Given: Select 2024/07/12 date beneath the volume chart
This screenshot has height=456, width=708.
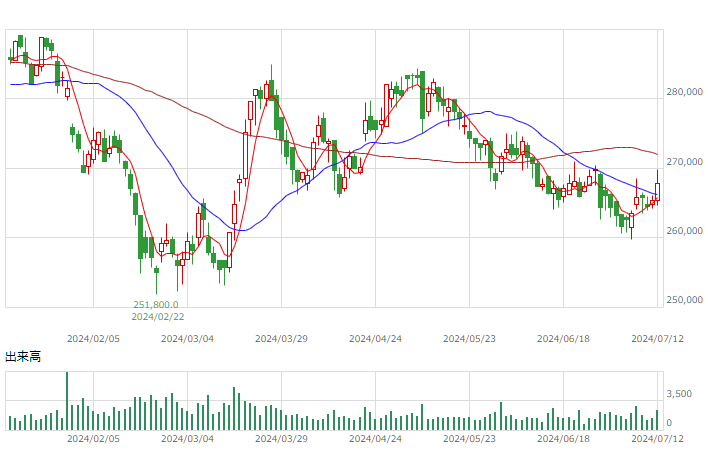Looking at the screenshot, I should pos(657,439).
